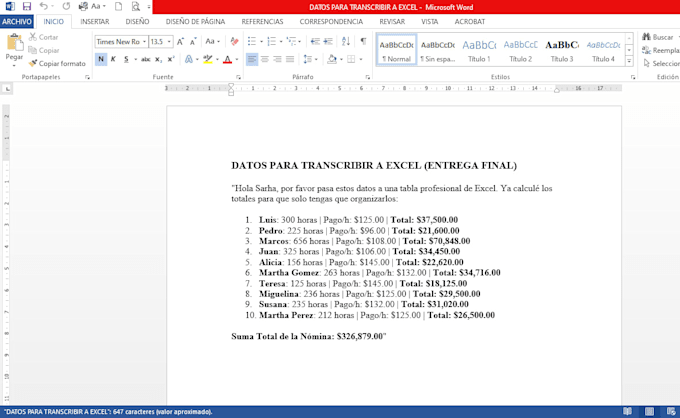Justify the paragraph text
This screenshot has width=680, height=418.
pos(290,59)
